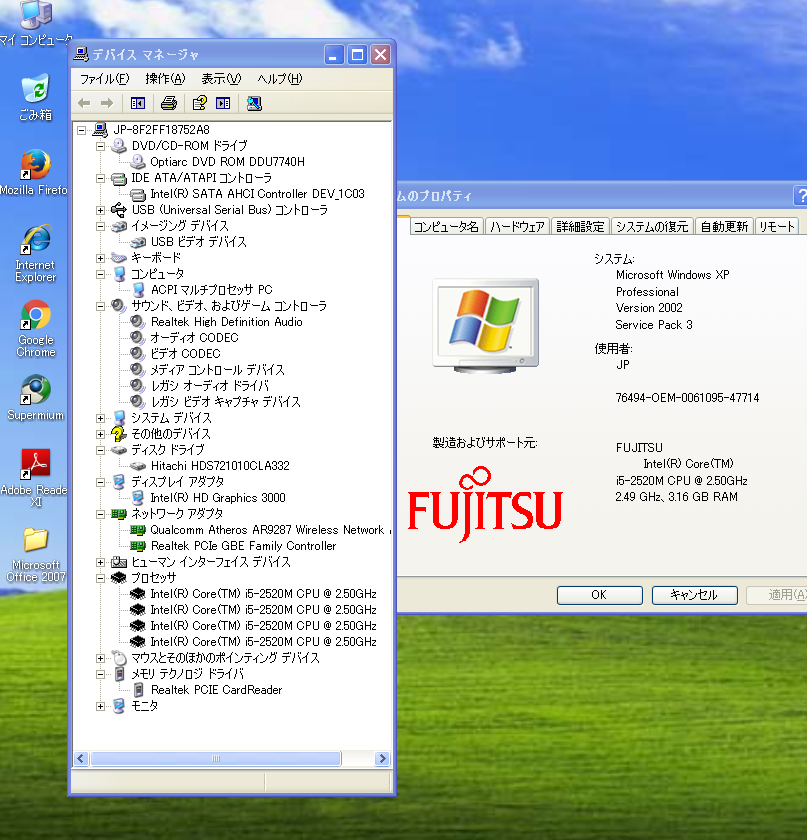
Task: Switch to ハードウェア tab in System Properties
Action: coord(518,227)
